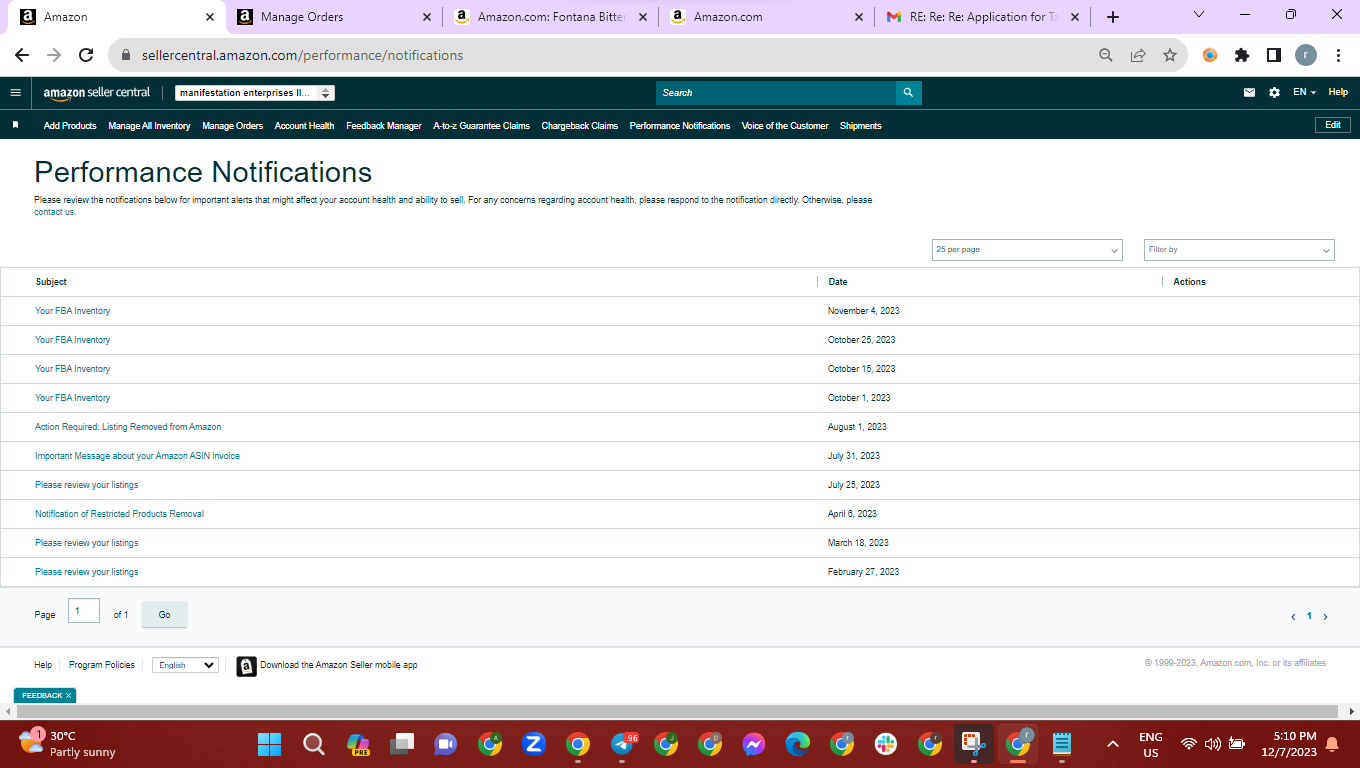Open the English language selector in footer
This screenshot has height=768, width=1360.
[x=185, y=665]
